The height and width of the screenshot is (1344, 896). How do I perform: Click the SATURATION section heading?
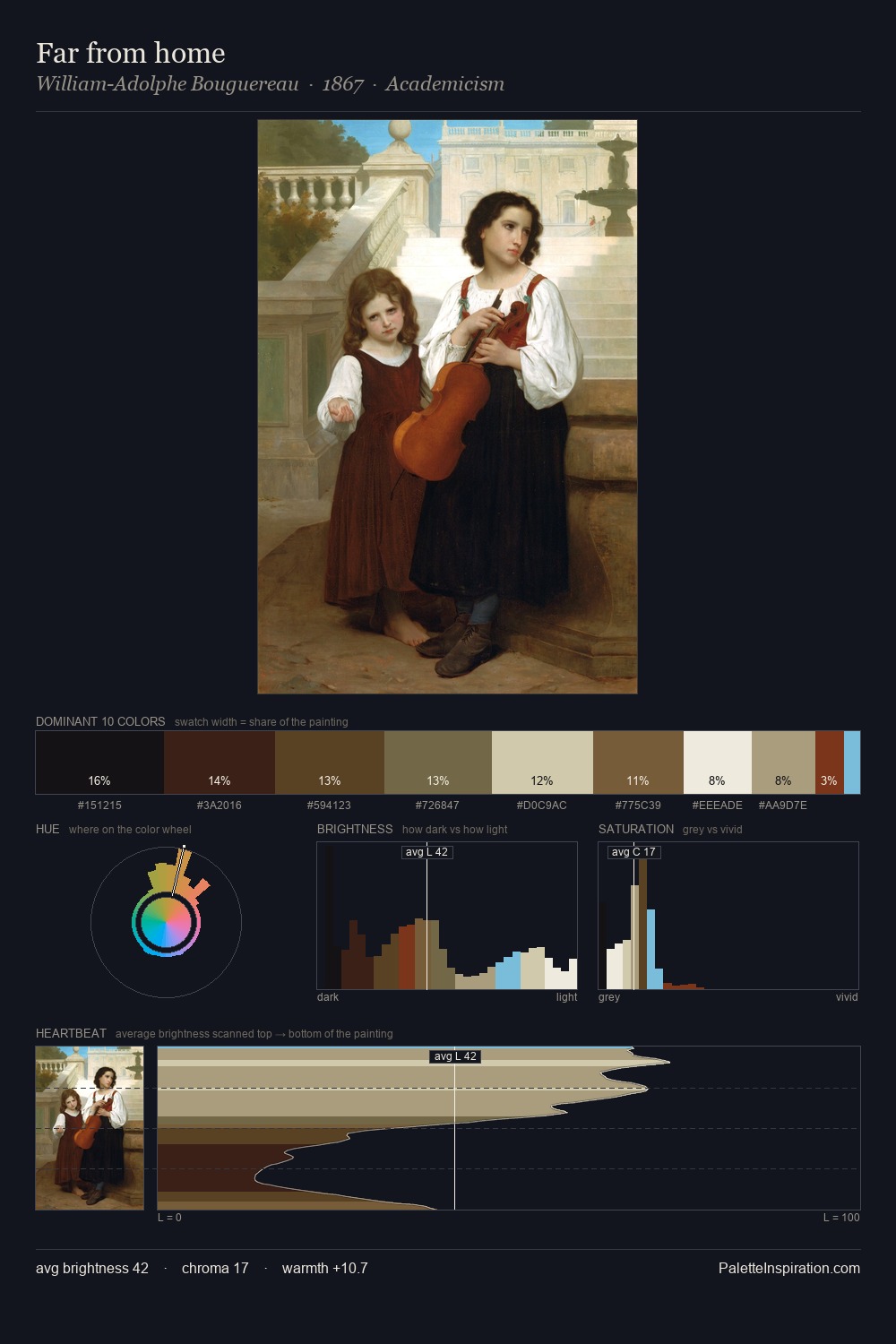[x=636, y=829]
